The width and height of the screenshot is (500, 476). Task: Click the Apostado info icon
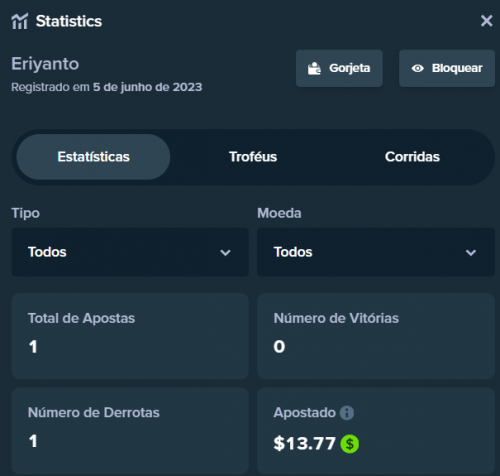click(347, 413)
